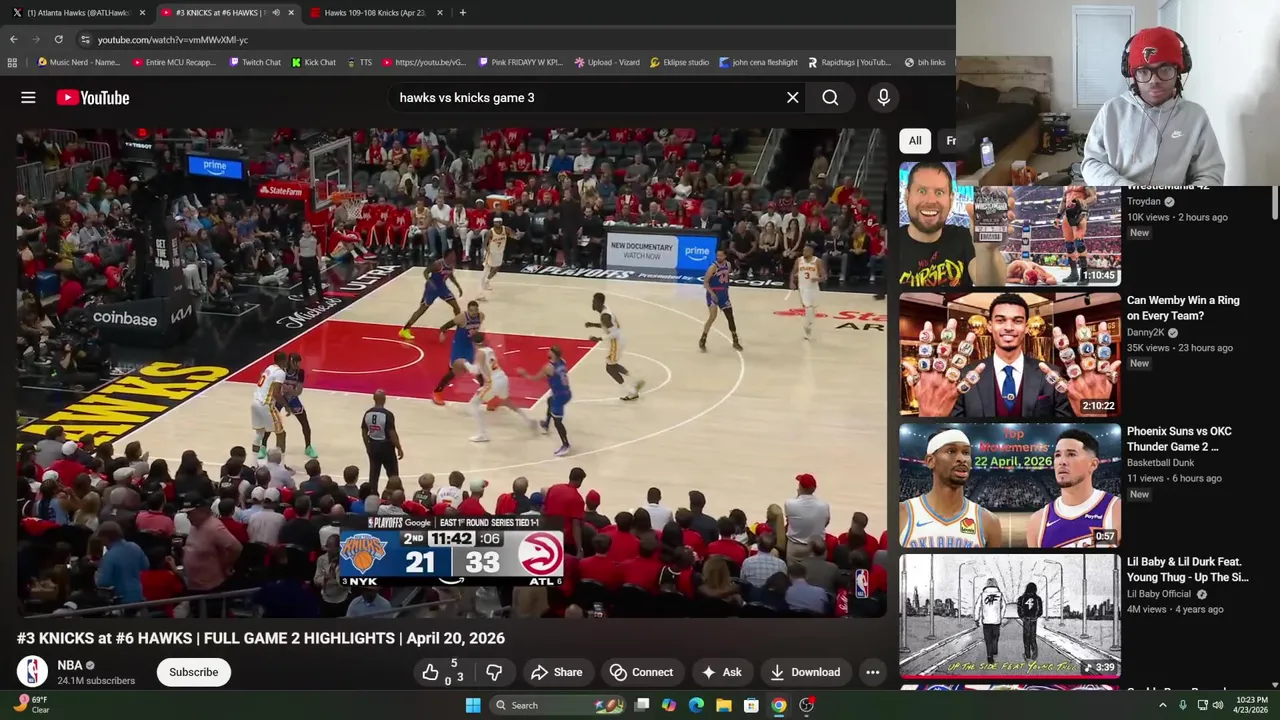Select the All filter chip

915,140
